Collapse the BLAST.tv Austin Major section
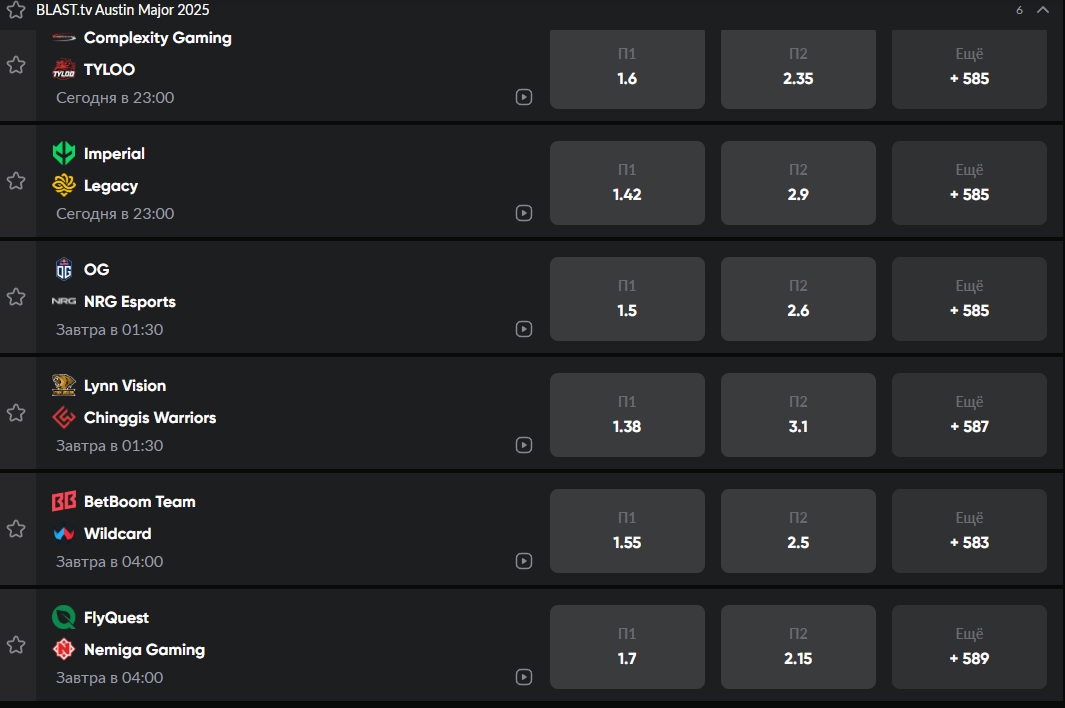The image size is (1065, 708). coord(1043,10)
